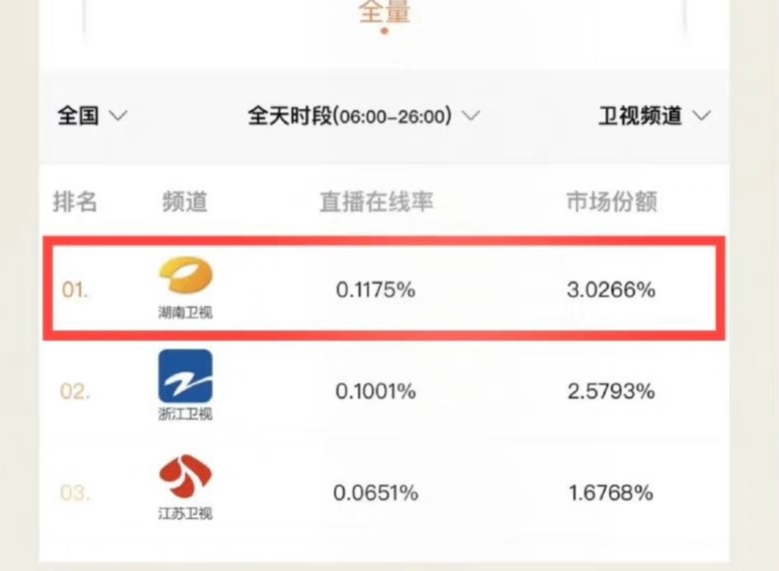Screen dimensions: 779x571
Task: Select the 全量 tab
Action: click(x=384, y=13)
